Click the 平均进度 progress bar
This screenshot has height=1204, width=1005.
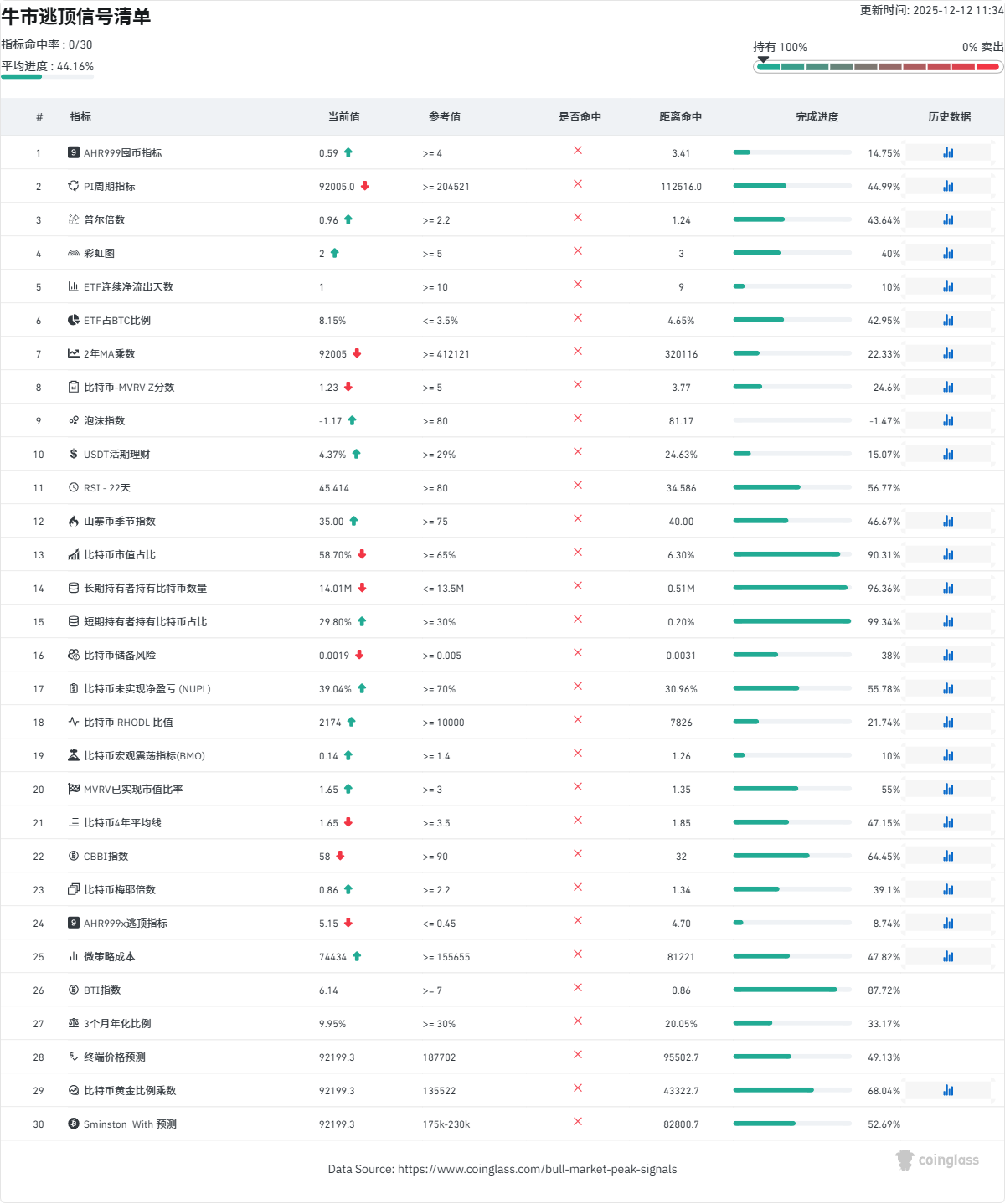47,77
